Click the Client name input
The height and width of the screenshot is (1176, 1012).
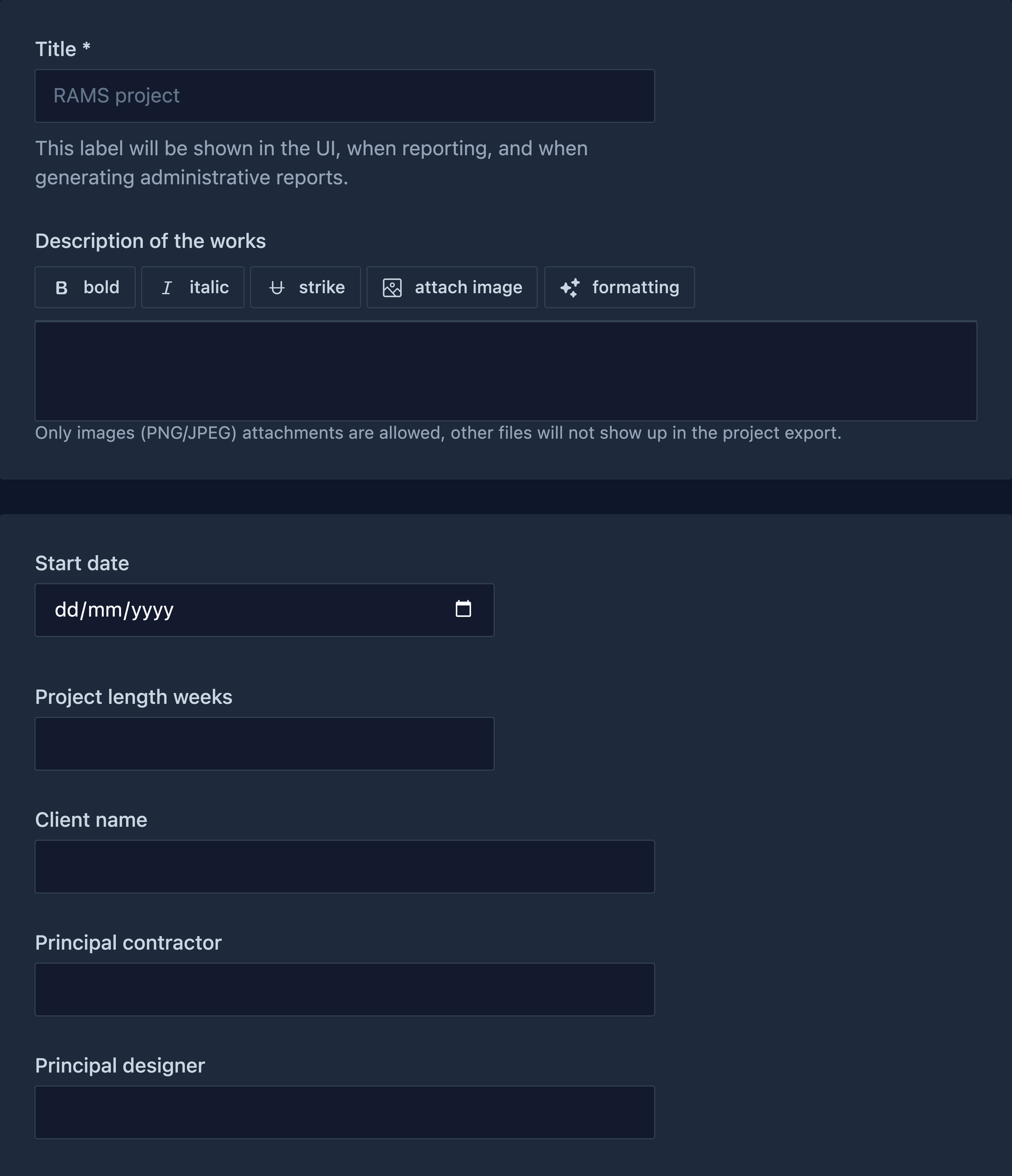tap(345, 867)
